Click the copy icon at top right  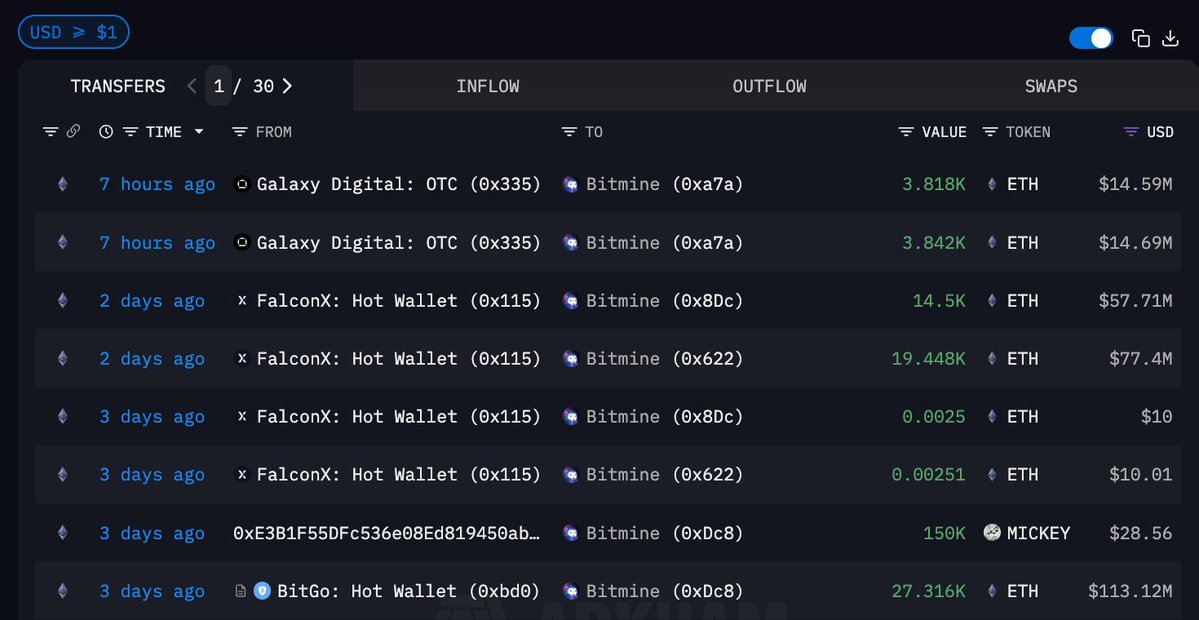pyautogui.click(x=1140, y=38)
